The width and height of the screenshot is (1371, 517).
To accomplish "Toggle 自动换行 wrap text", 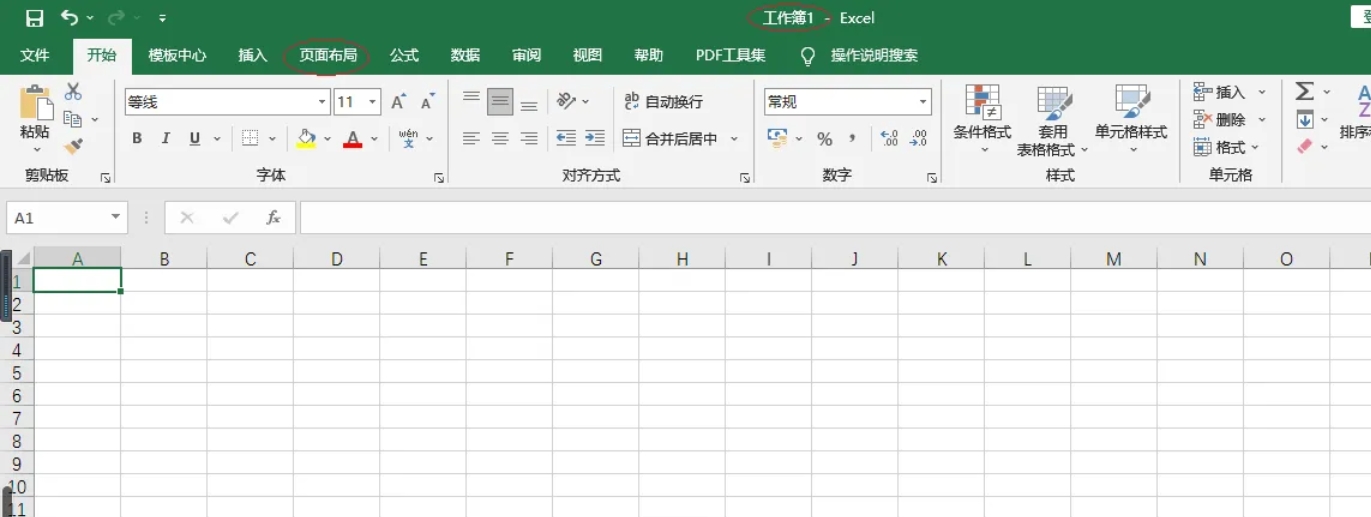I will 663,102.
